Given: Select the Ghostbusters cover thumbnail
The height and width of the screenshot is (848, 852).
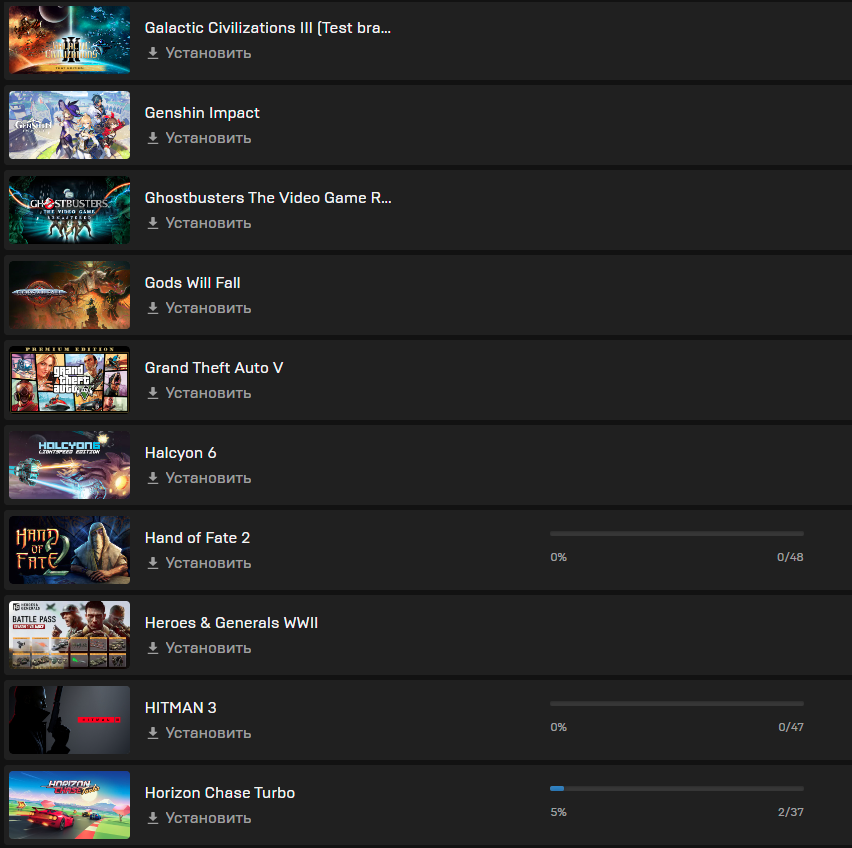Looking at the screenshot, I should pyautogui.click(x=70, y=210).
